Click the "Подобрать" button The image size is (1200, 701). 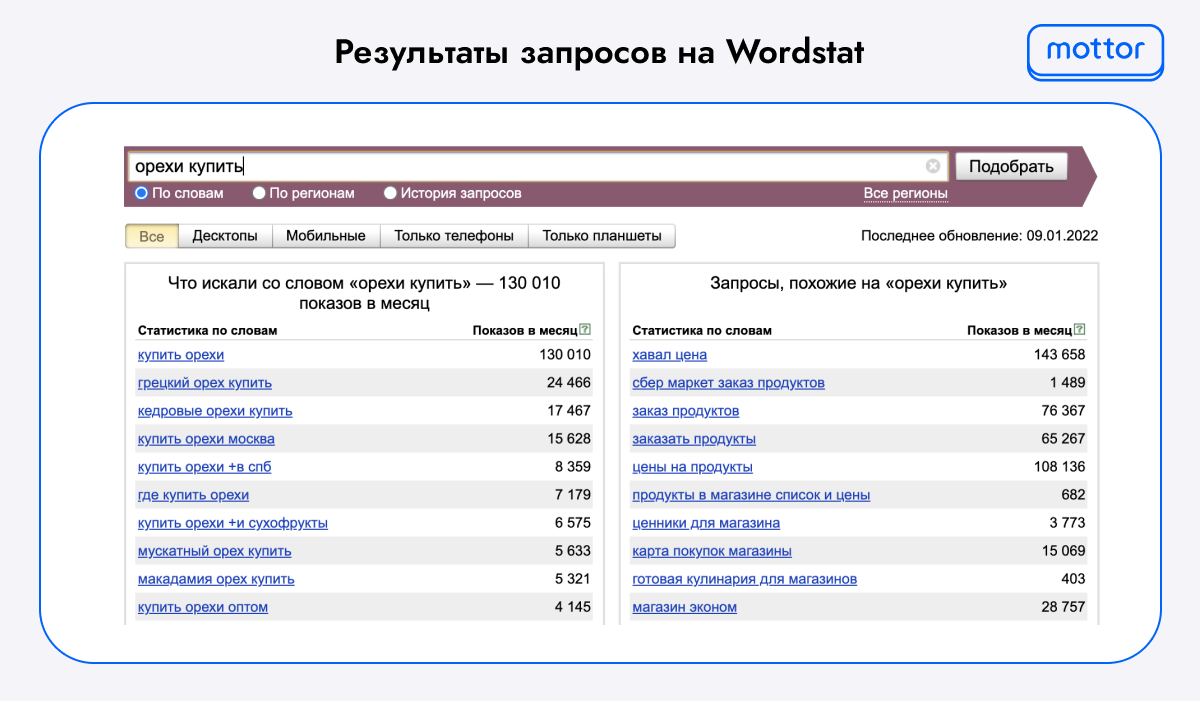(x=1011, y=166)
